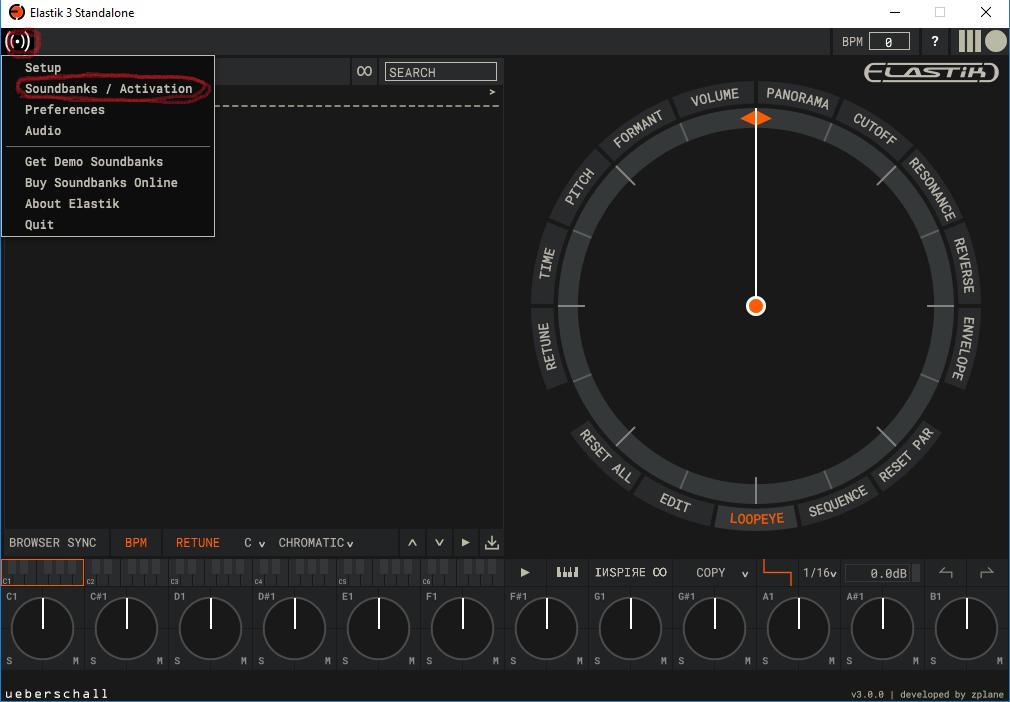This screenshot has height=702, width=1010.
Task: Switch to the LOOPEYE tab
Action: [x=756, y=518]
